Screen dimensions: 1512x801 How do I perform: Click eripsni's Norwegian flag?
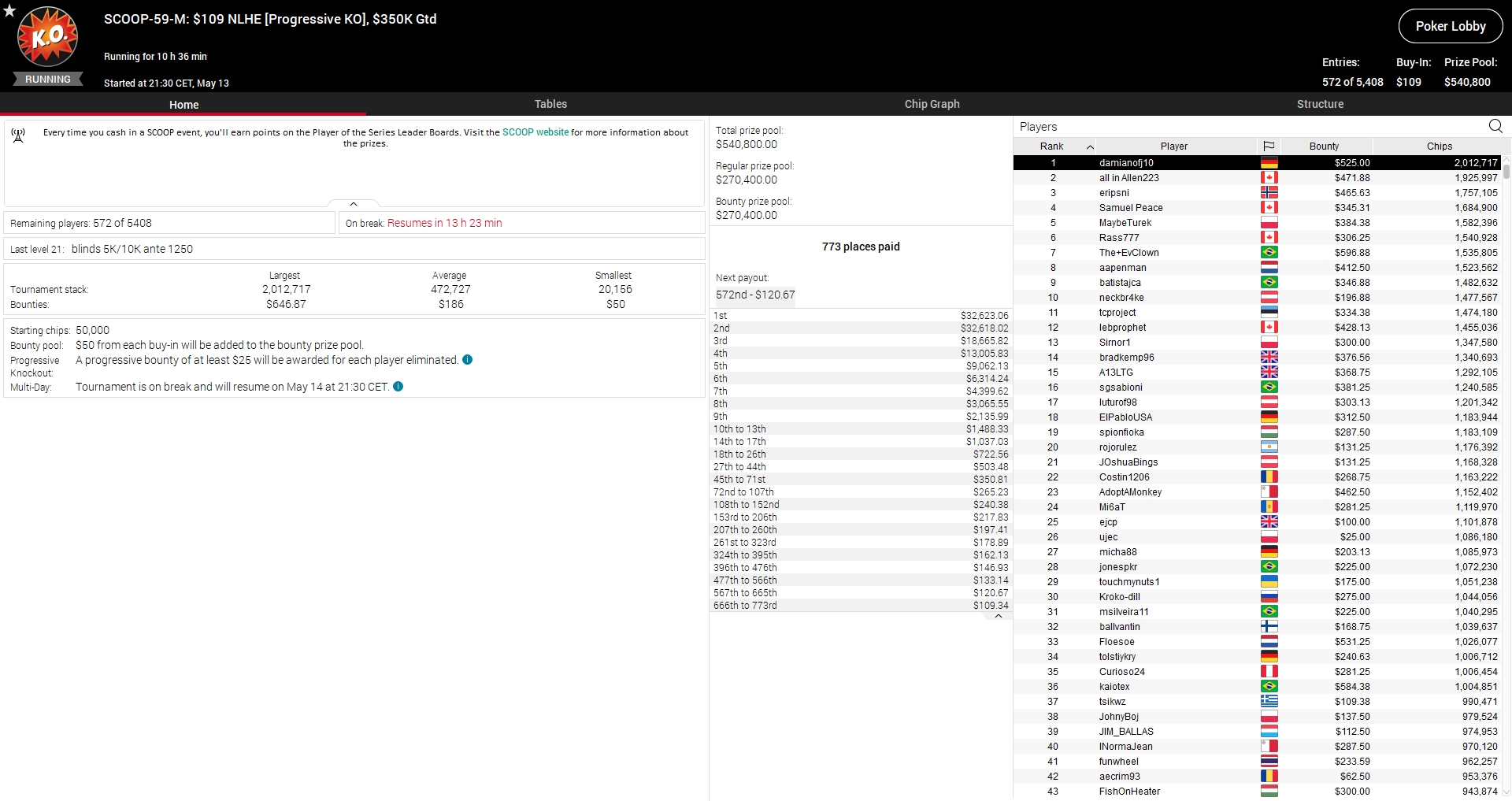point(1269,193)
